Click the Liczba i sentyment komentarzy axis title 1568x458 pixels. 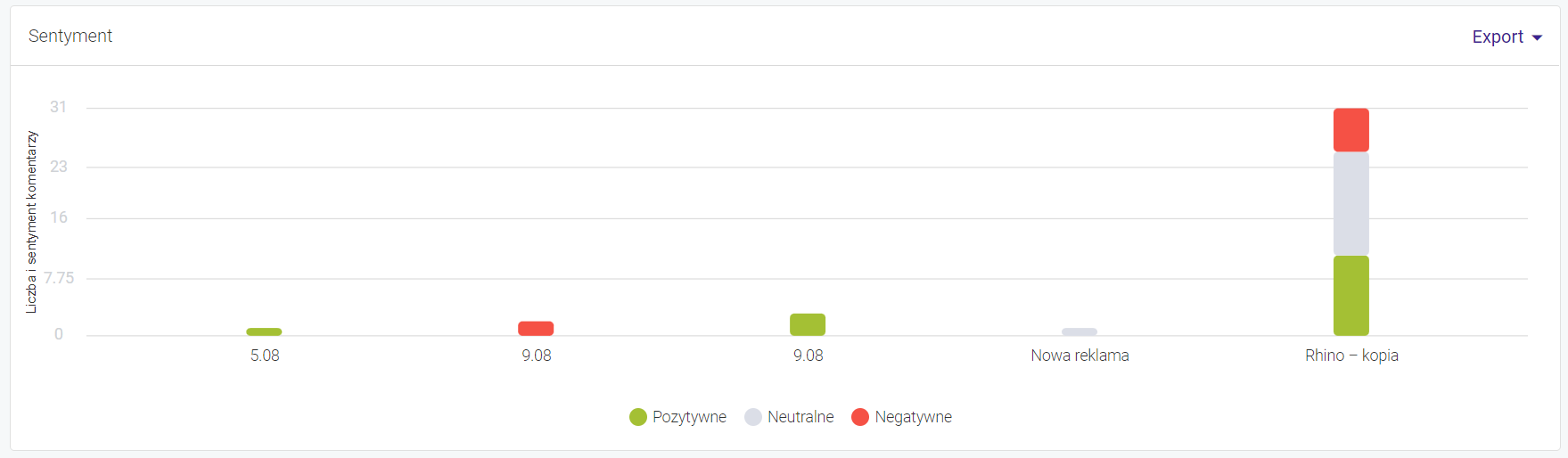point(32,222)
